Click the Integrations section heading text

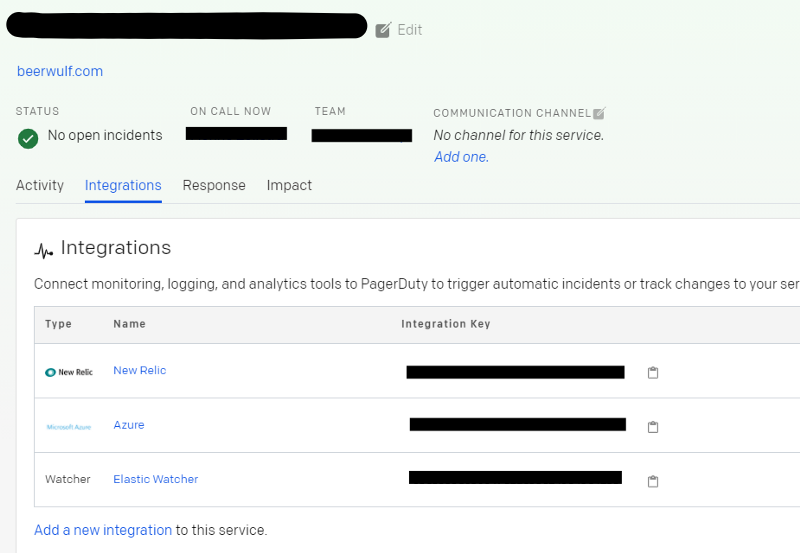116,248
